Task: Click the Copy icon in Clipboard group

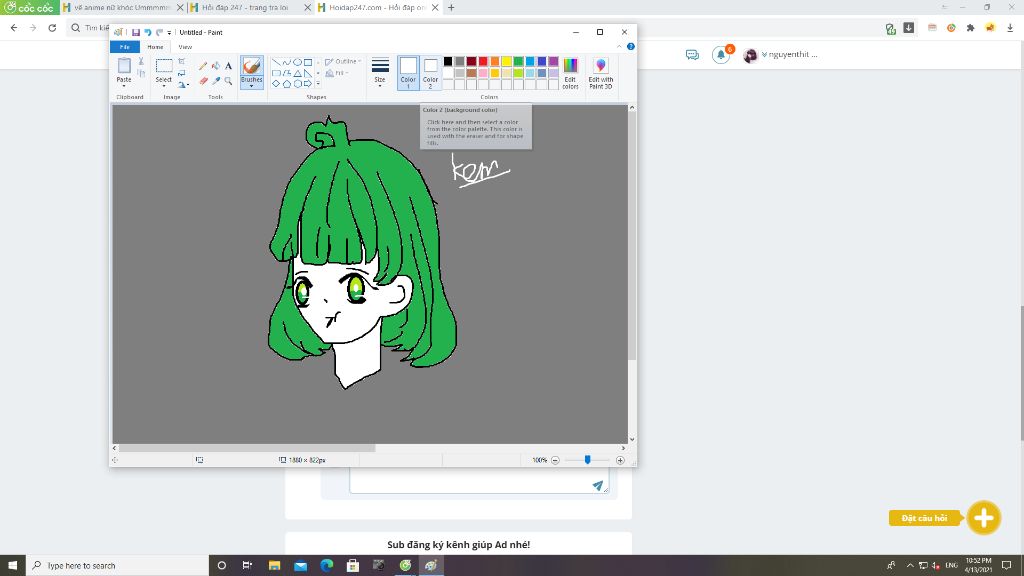Action: pos(141,73)
